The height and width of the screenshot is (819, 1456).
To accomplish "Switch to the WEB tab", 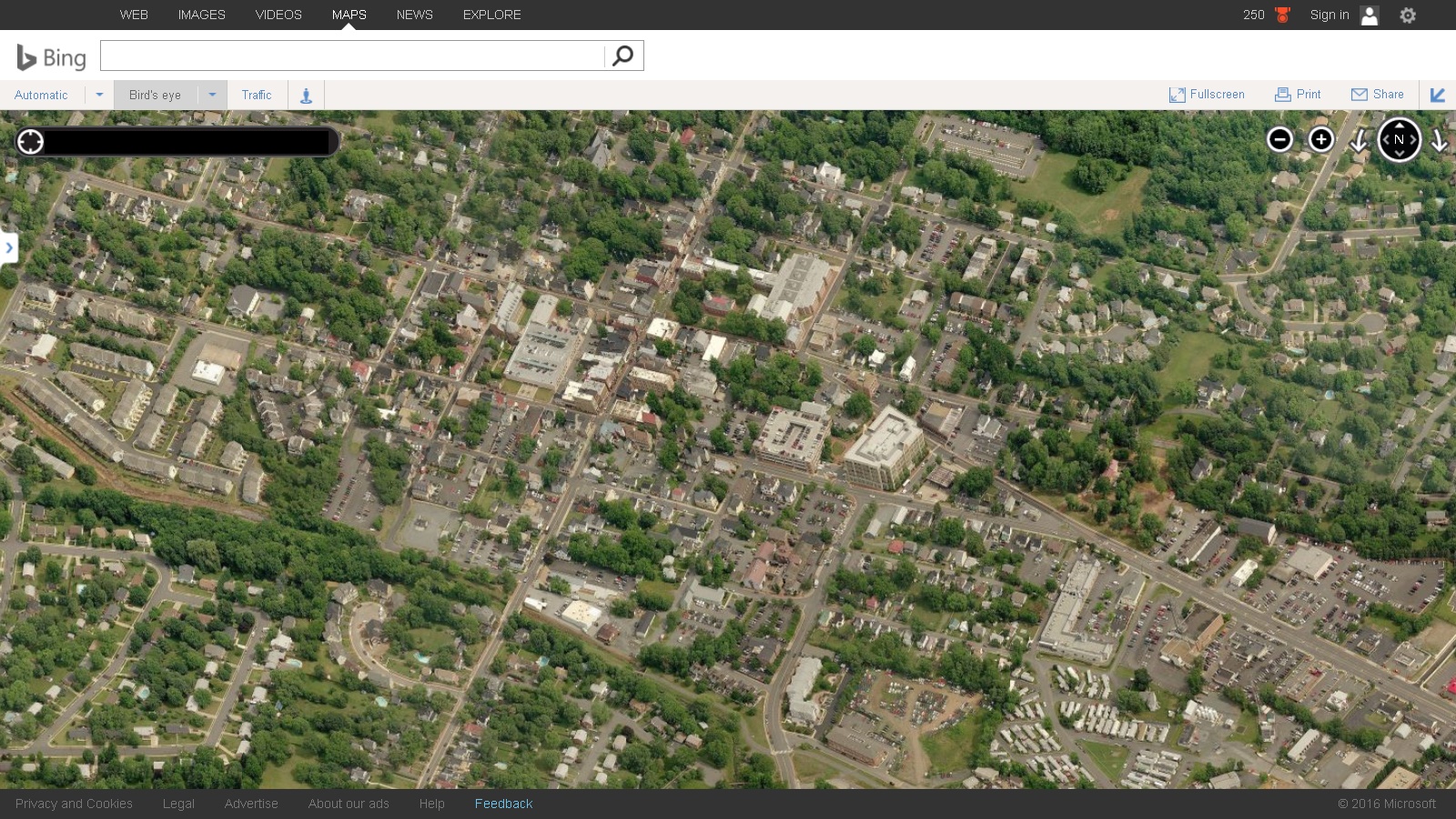I will pos(134,15).
